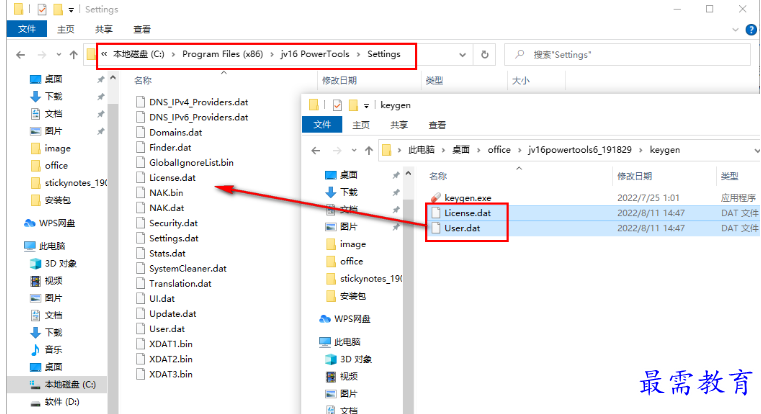
Task: Click the back arrow in Settings window
Action: (x=20, y=55)
